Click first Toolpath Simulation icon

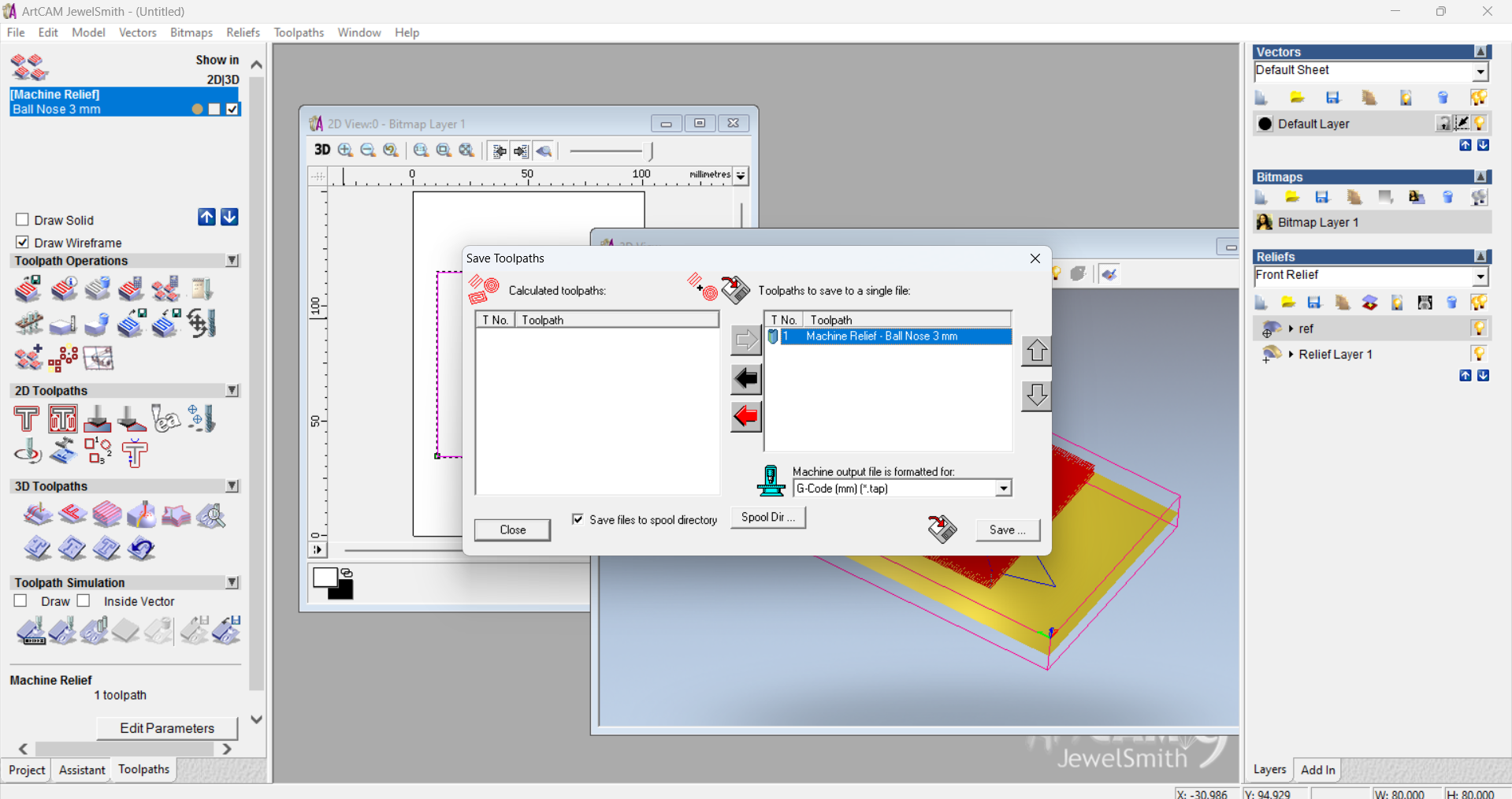[32, 631]
